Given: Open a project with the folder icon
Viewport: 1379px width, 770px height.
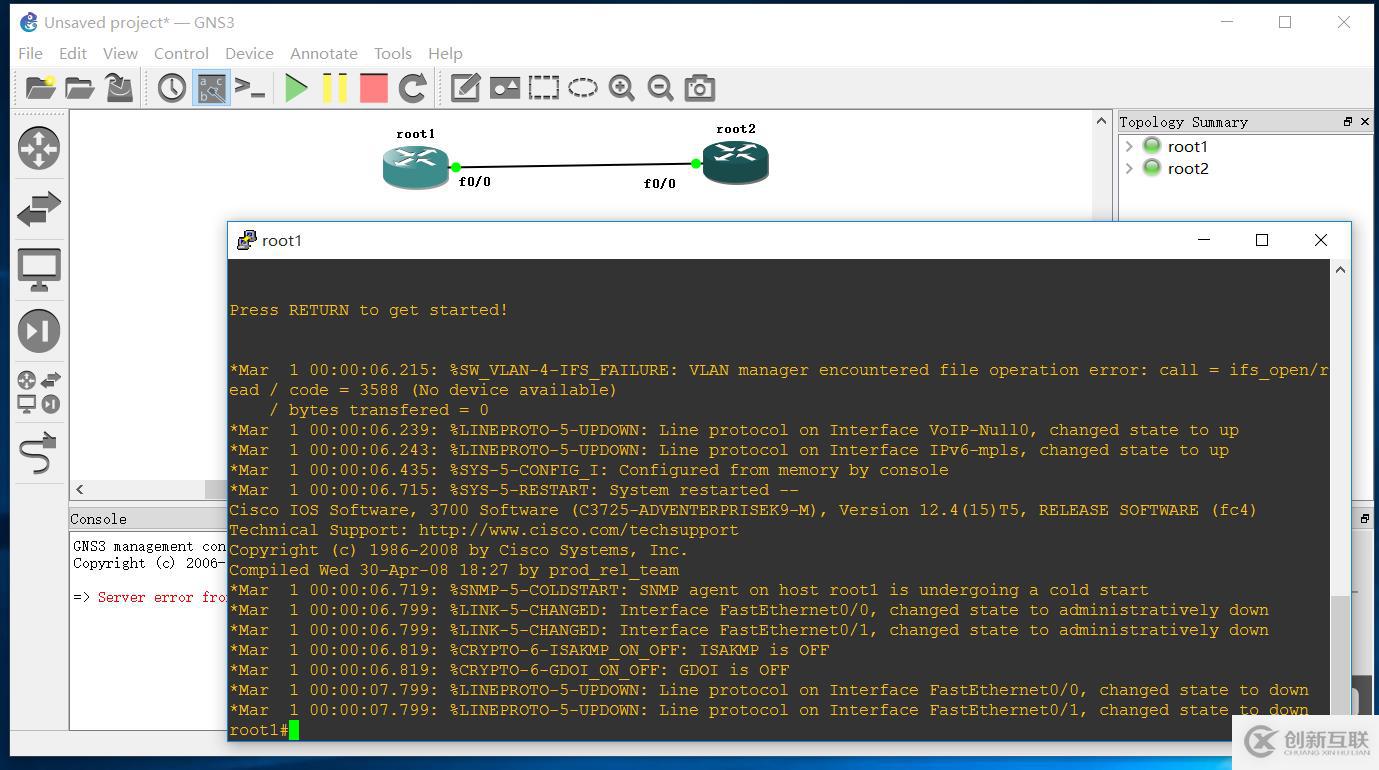Looking at the screenshot, I should pos(79,88).
